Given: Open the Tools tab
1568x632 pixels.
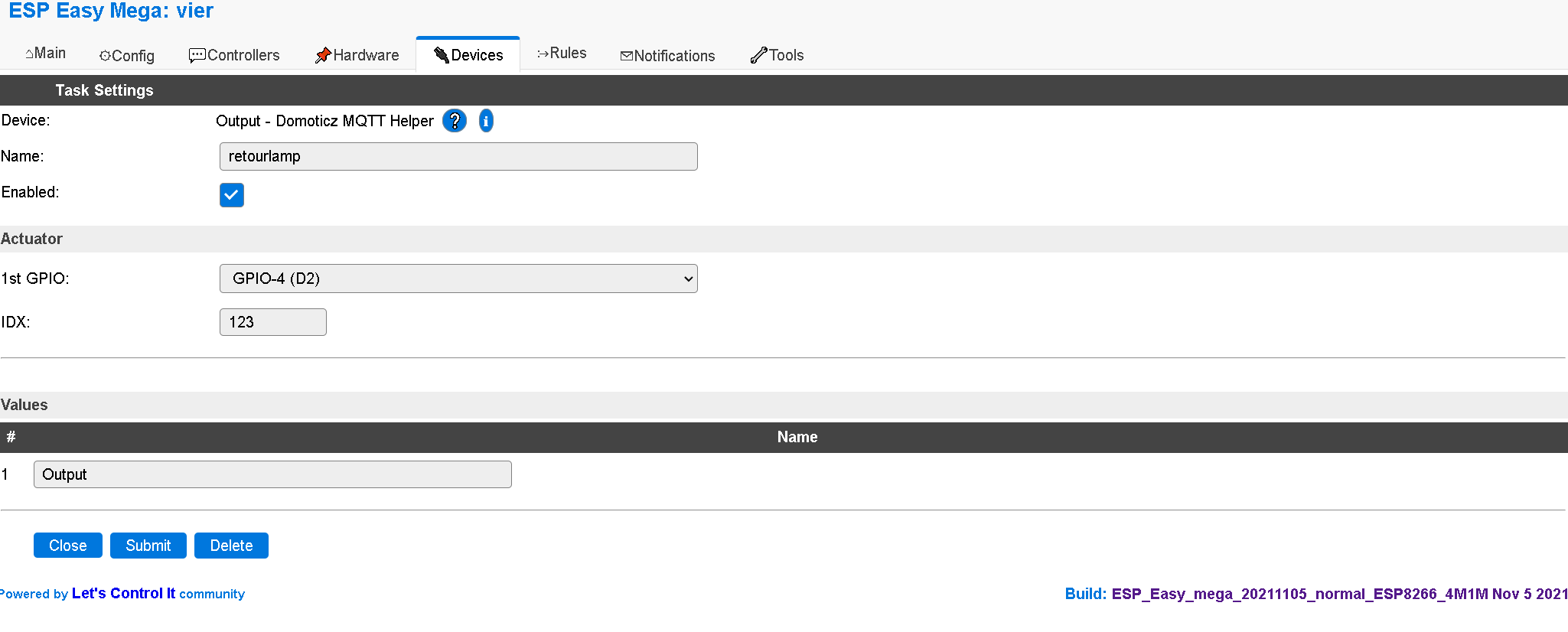Looking at the screenshot, I should pyautogui.click(x=777, y=55).
